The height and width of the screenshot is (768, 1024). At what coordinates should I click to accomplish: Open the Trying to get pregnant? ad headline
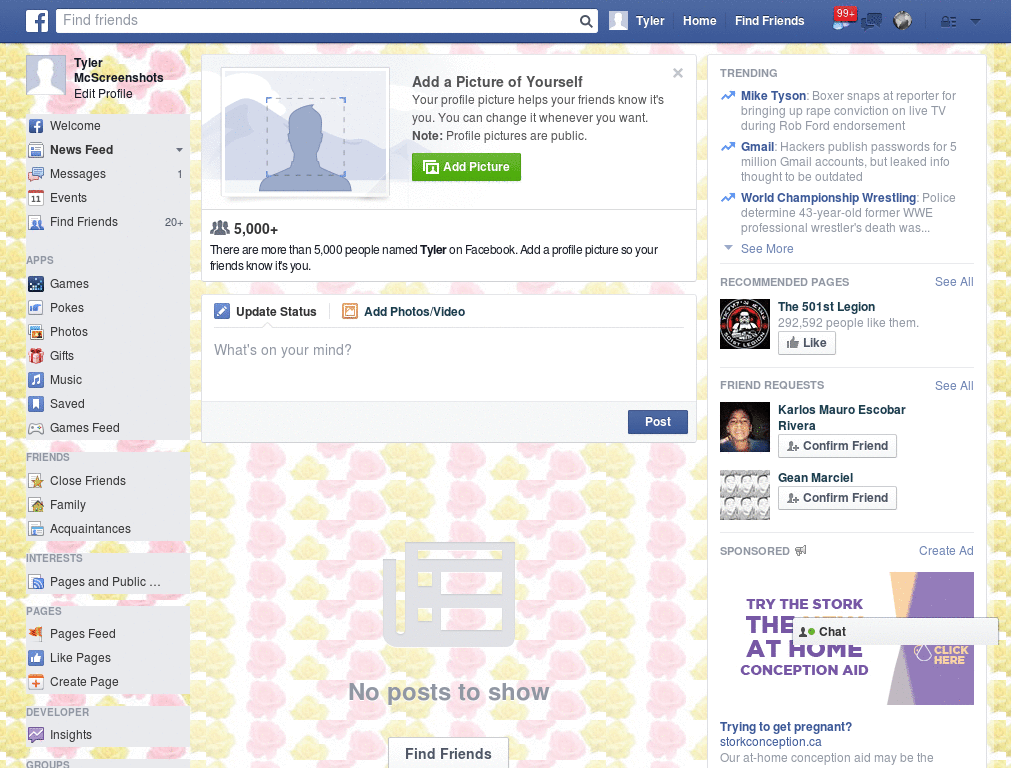click(x=786, y=727)
